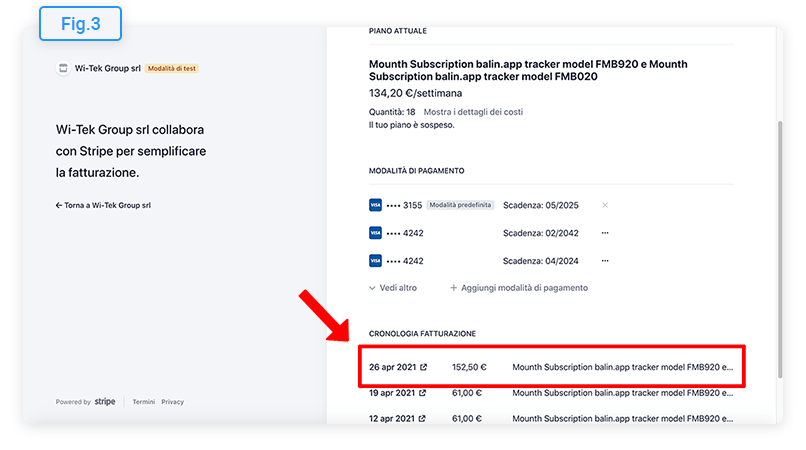Click the Quantità: 18 text
This screenshot has height=450, width=806.
coord(392,112)
